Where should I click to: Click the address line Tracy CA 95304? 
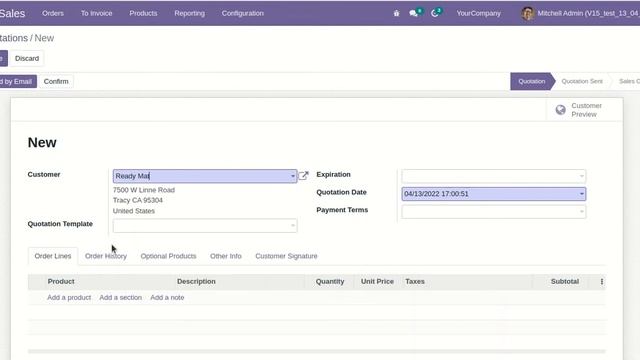click(138, 200)
